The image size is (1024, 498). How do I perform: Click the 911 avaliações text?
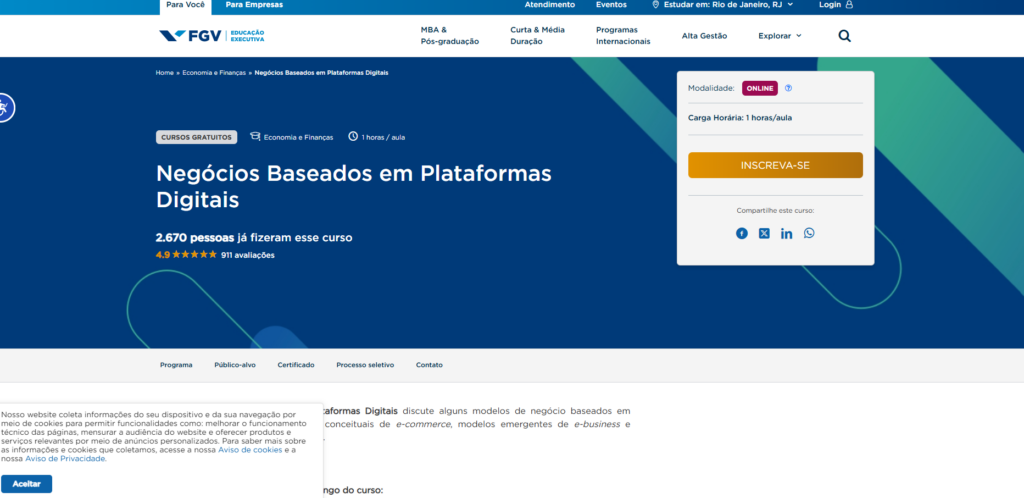click(248, 255)
